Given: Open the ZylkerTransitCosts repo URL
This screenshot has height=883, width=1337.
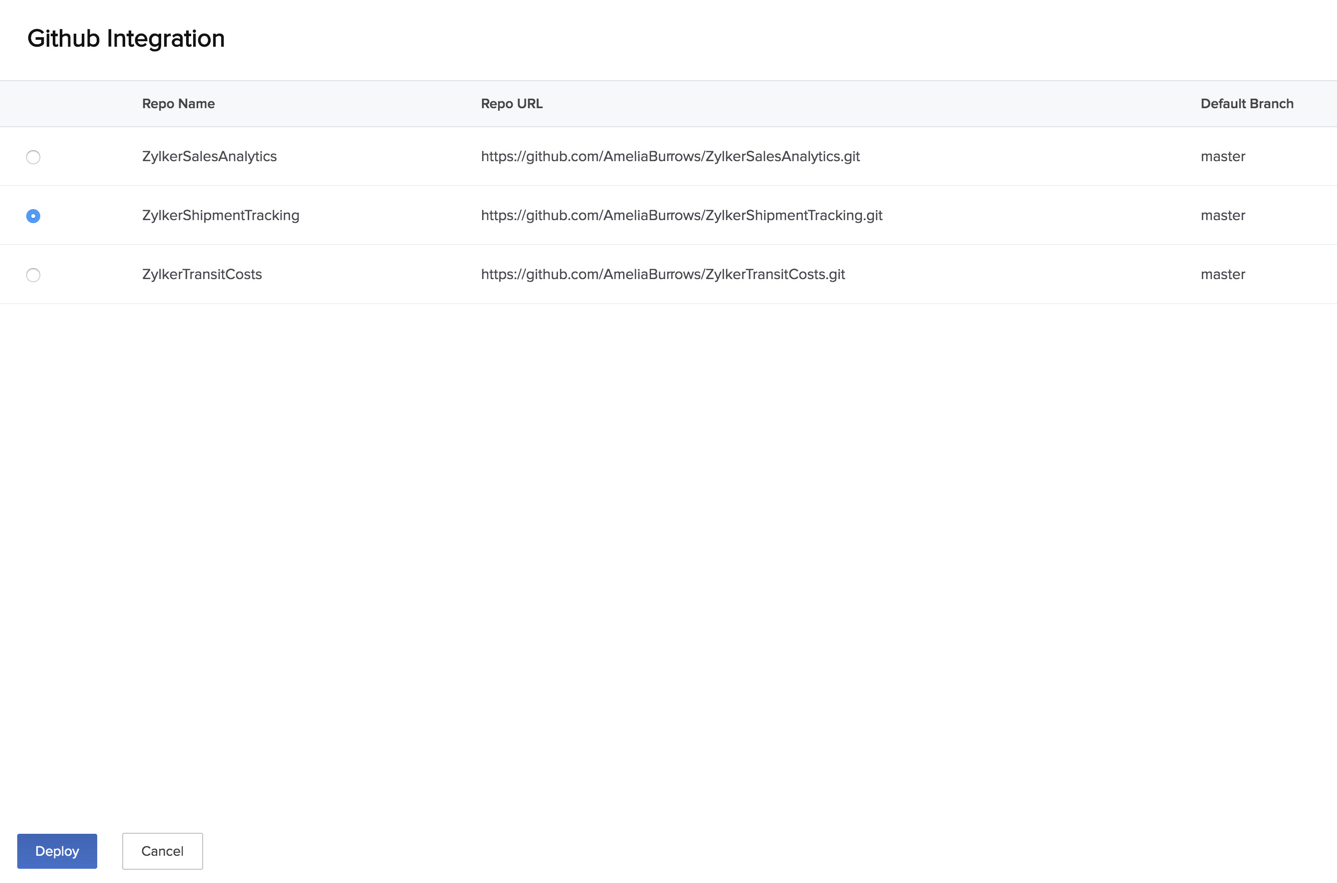Looking at the screenshot, I should tap(663, 274).
